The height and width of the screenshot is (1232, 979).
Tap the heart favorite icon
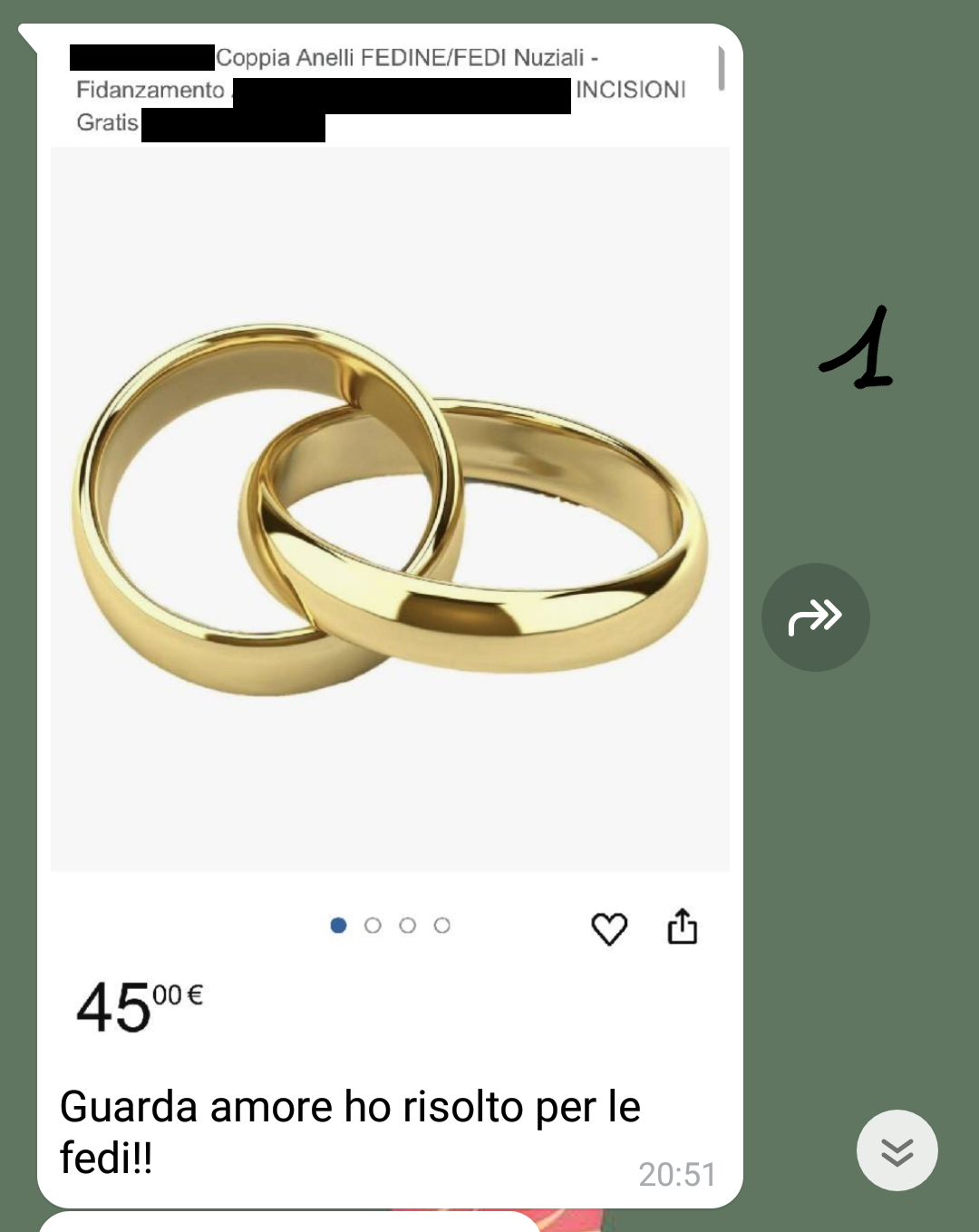(x=609, y=928)
